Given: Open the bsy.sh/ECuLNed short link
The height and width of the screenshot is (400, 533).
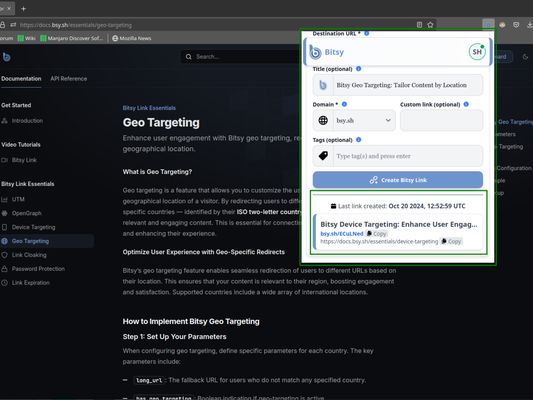Looking at the screenshot, I should pos(342,234).
